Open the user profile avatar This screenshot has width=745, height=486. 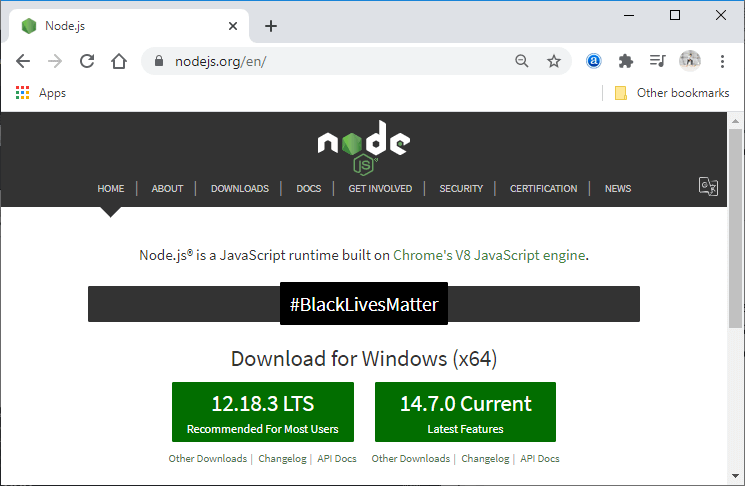[x=690, y=61]
